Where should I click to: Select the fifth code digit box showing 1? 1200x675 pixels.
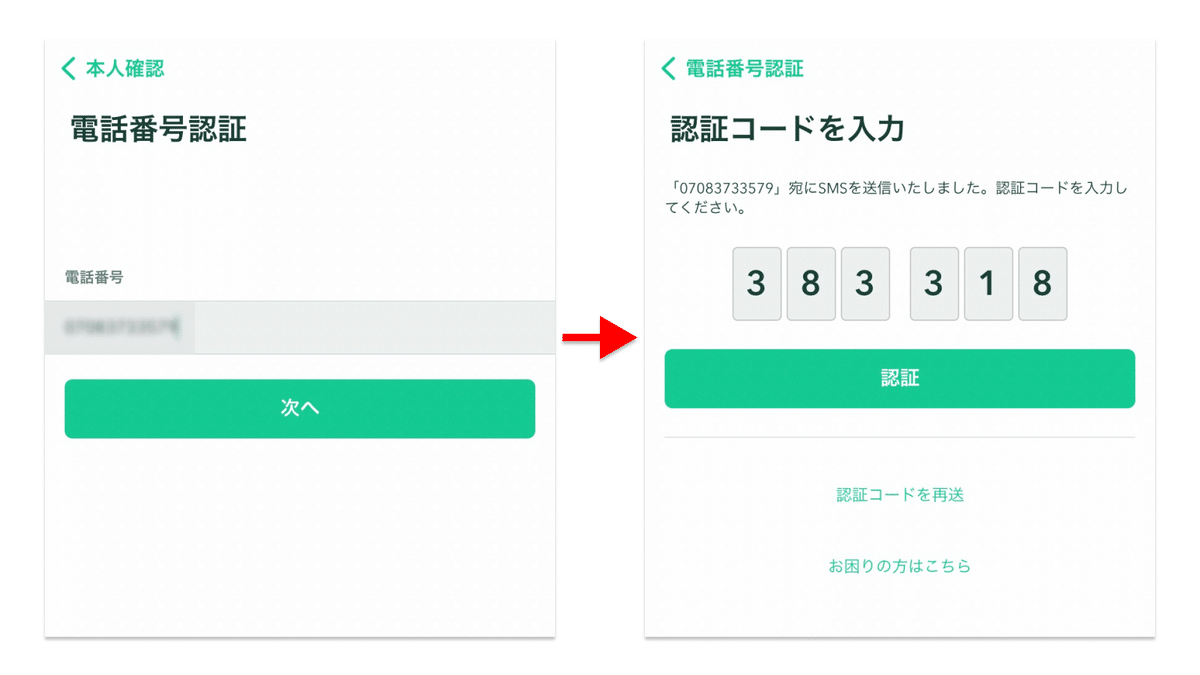pos(988,283)
